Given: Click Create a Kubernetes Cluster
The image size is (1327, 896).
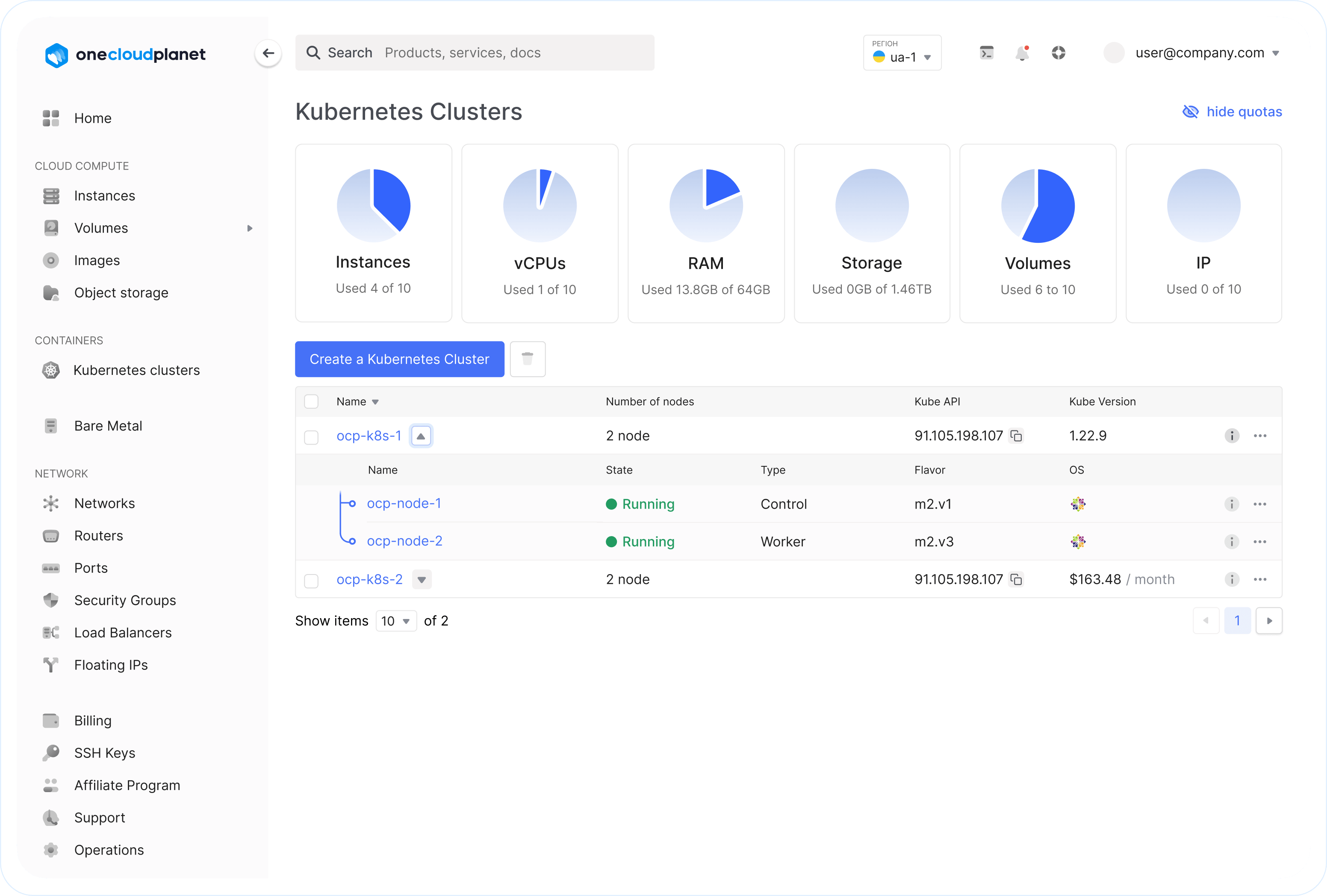Looking at the screenshot, I should (399, 359).
